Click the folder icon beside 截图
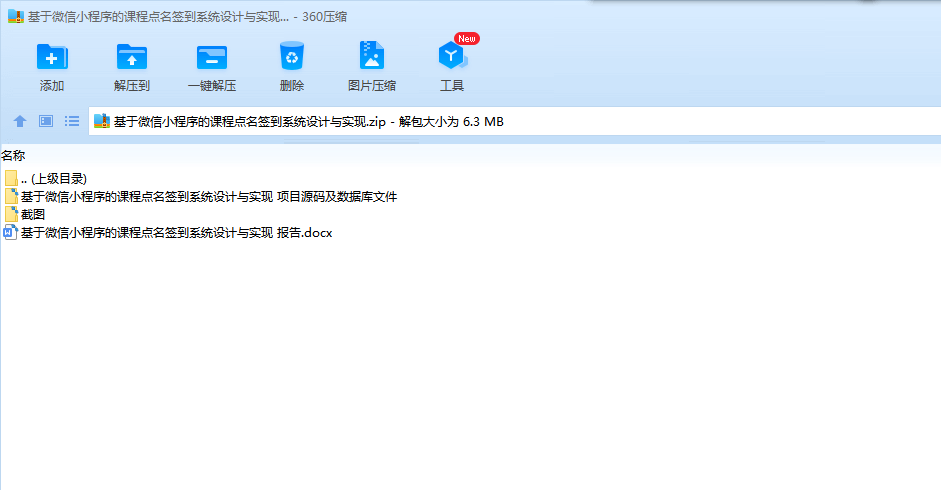The height and width of the screenshot is (490, 941). tap(11, 214)
